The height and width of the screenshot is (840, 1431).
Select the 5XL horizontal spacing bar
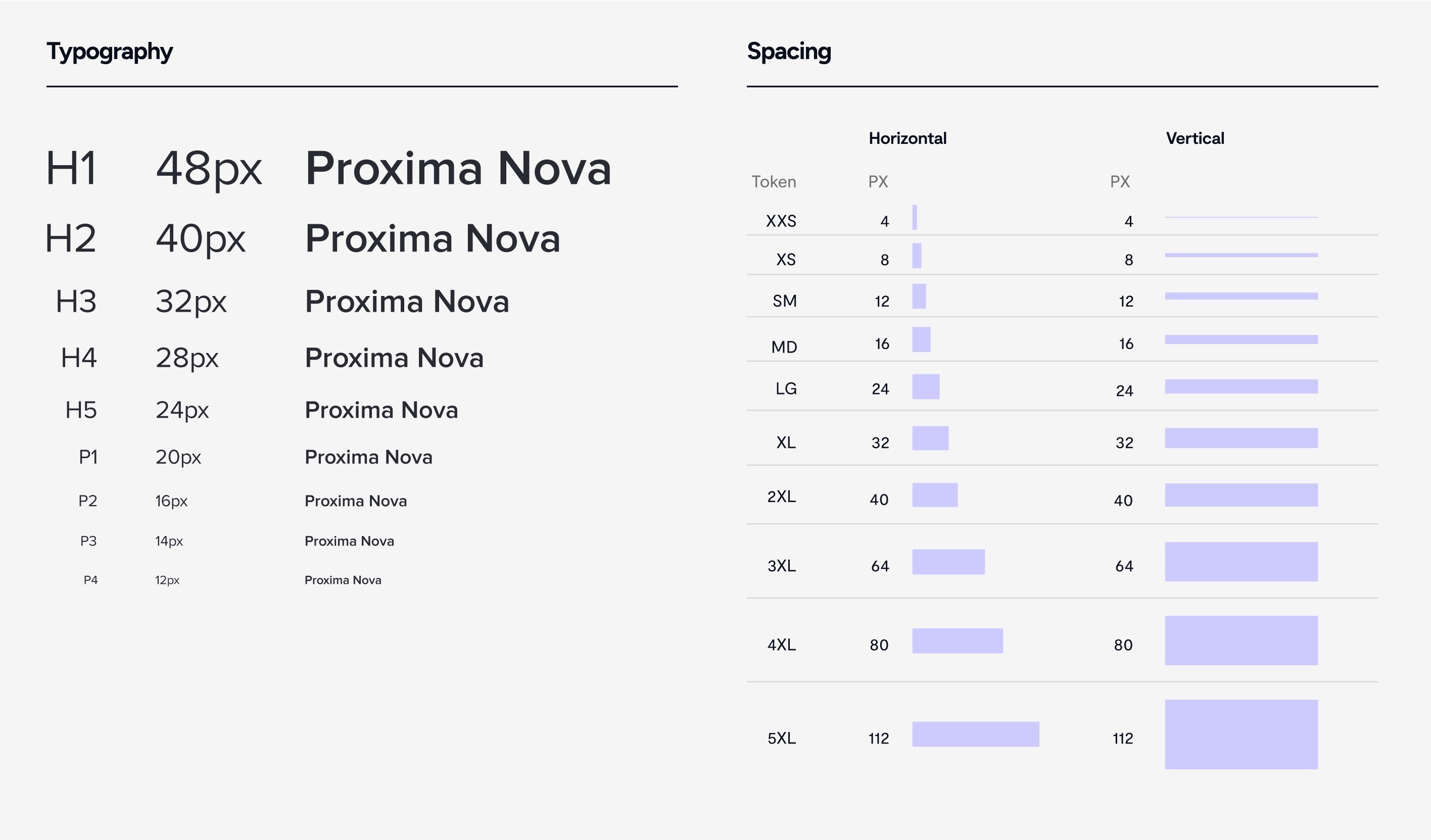coord(976,734)
